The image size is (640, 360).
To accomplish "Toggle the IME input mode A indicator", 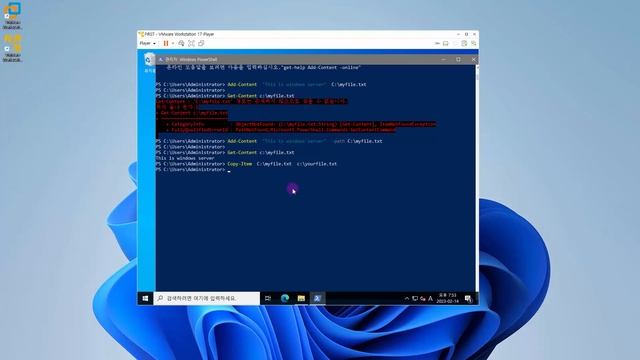I will [430, 299].
